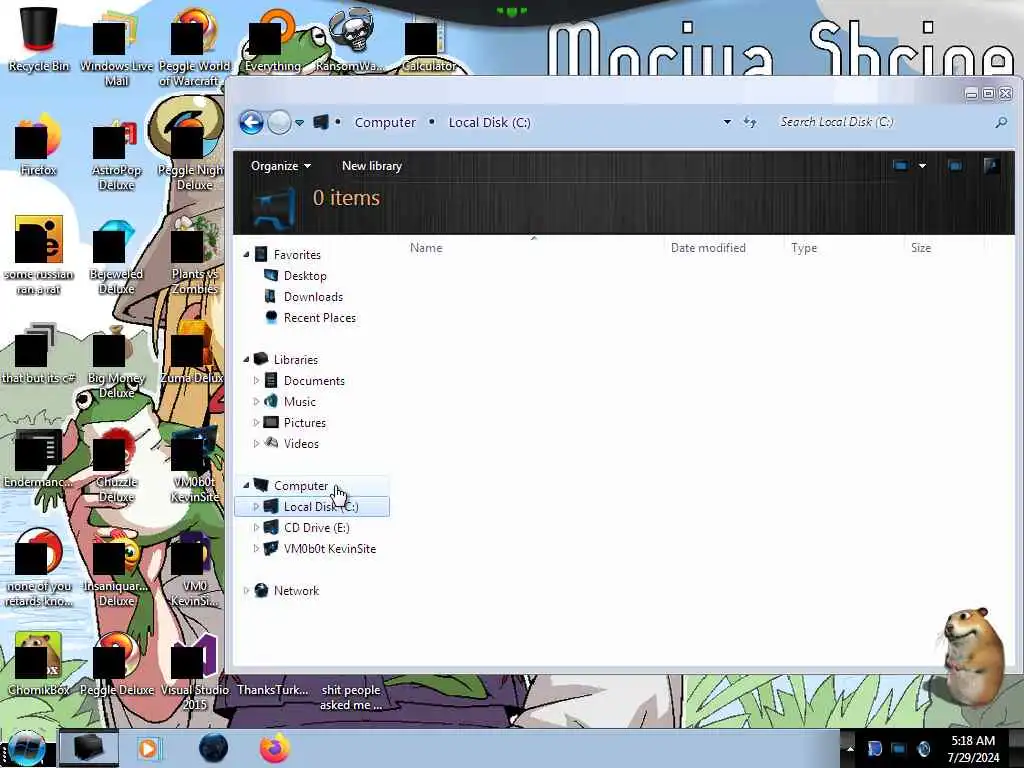This screenshot has height=768, width=1024.
Task: Click the search magnifier icon
Action: (1000, 122)
